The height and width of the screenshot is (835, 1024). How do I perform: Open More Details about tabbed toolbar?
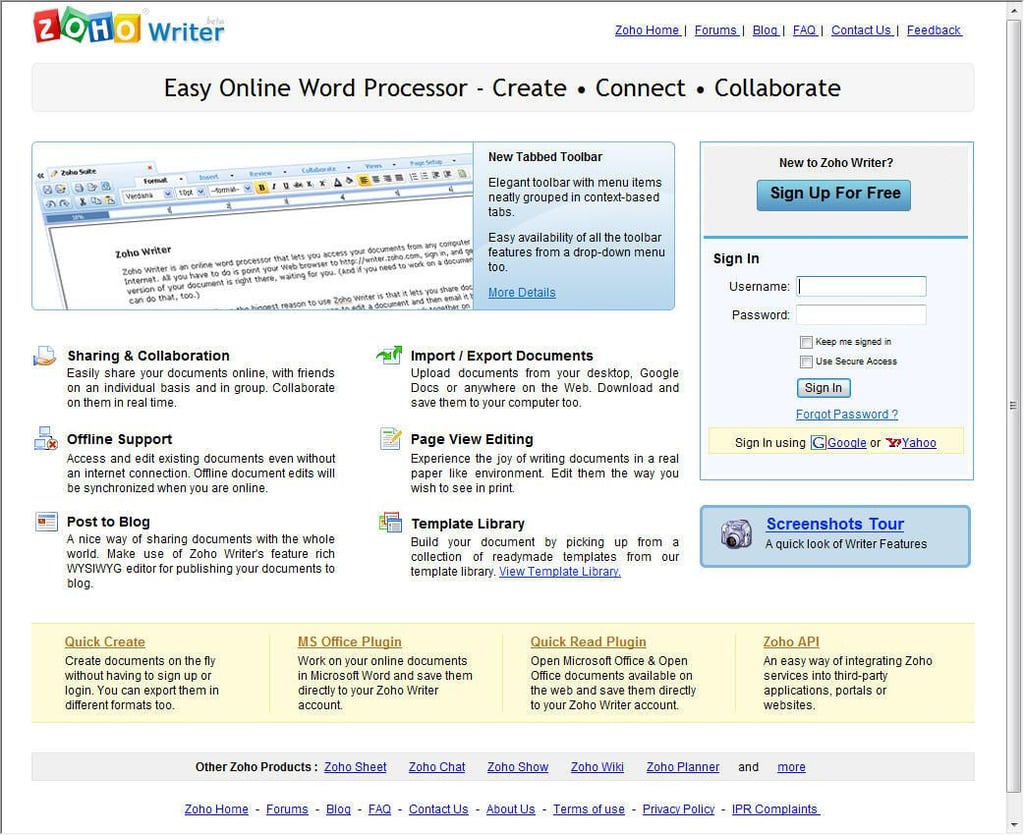[x=522, y=293]
